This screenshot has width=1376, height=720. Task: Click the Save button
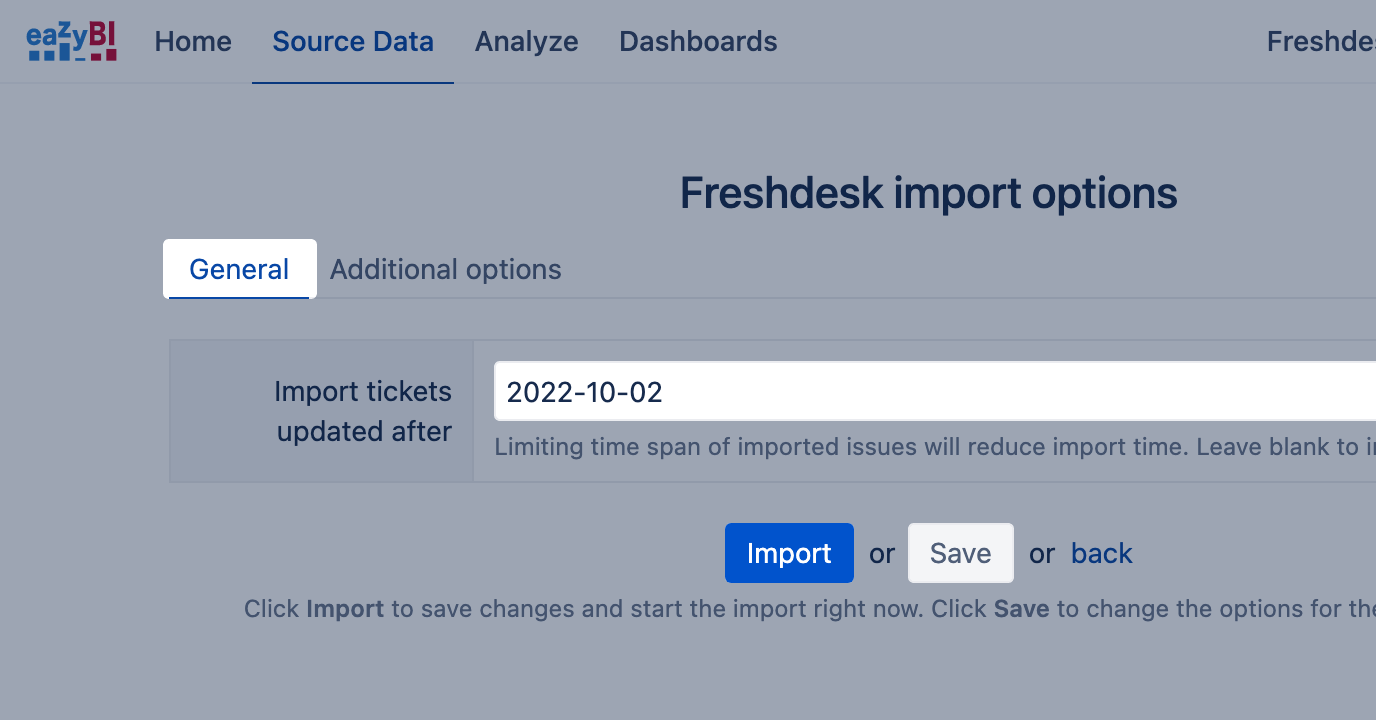coord(960,553)
